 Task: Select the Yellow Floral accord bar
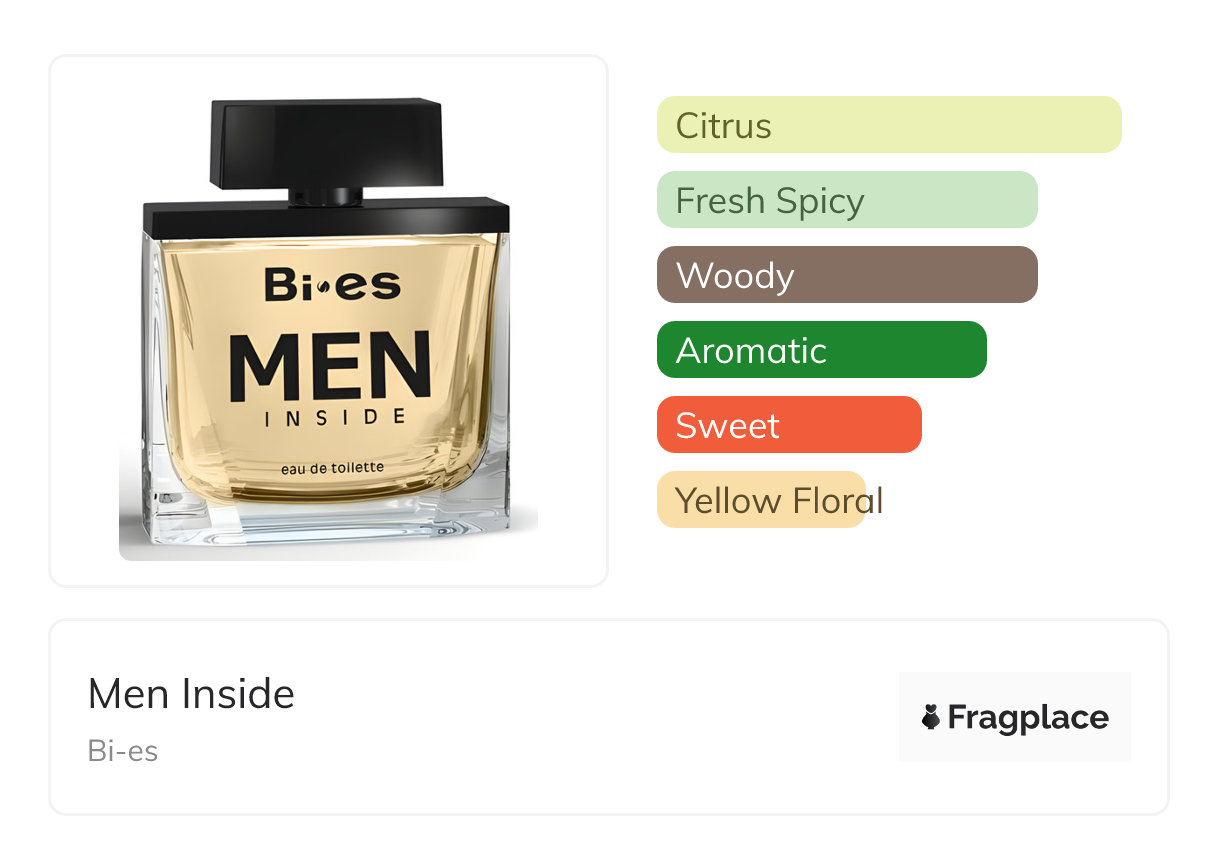[761, 500]
